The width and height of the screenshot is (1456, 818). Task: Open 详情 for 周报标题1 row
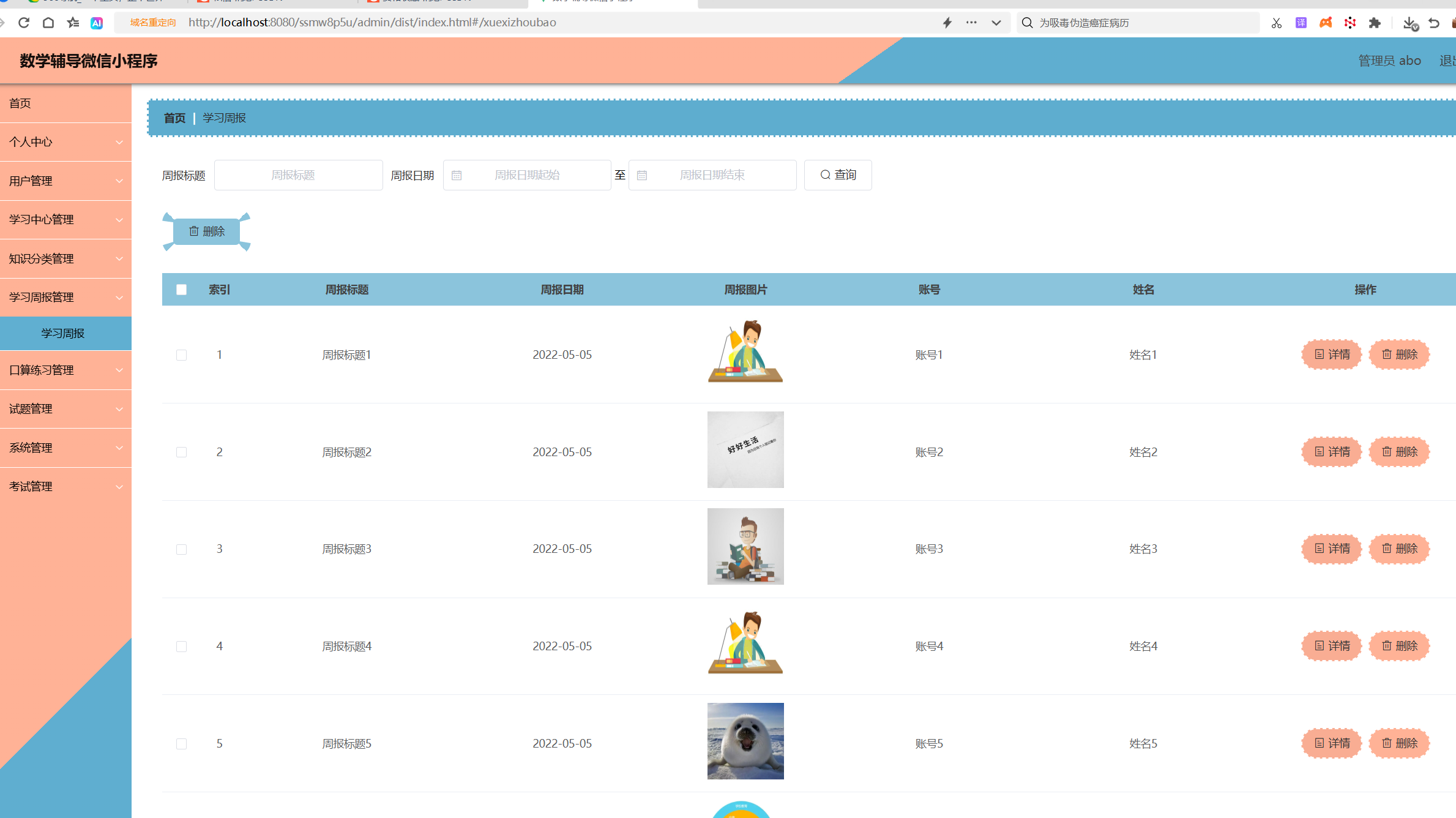[x=1332, y=355]
